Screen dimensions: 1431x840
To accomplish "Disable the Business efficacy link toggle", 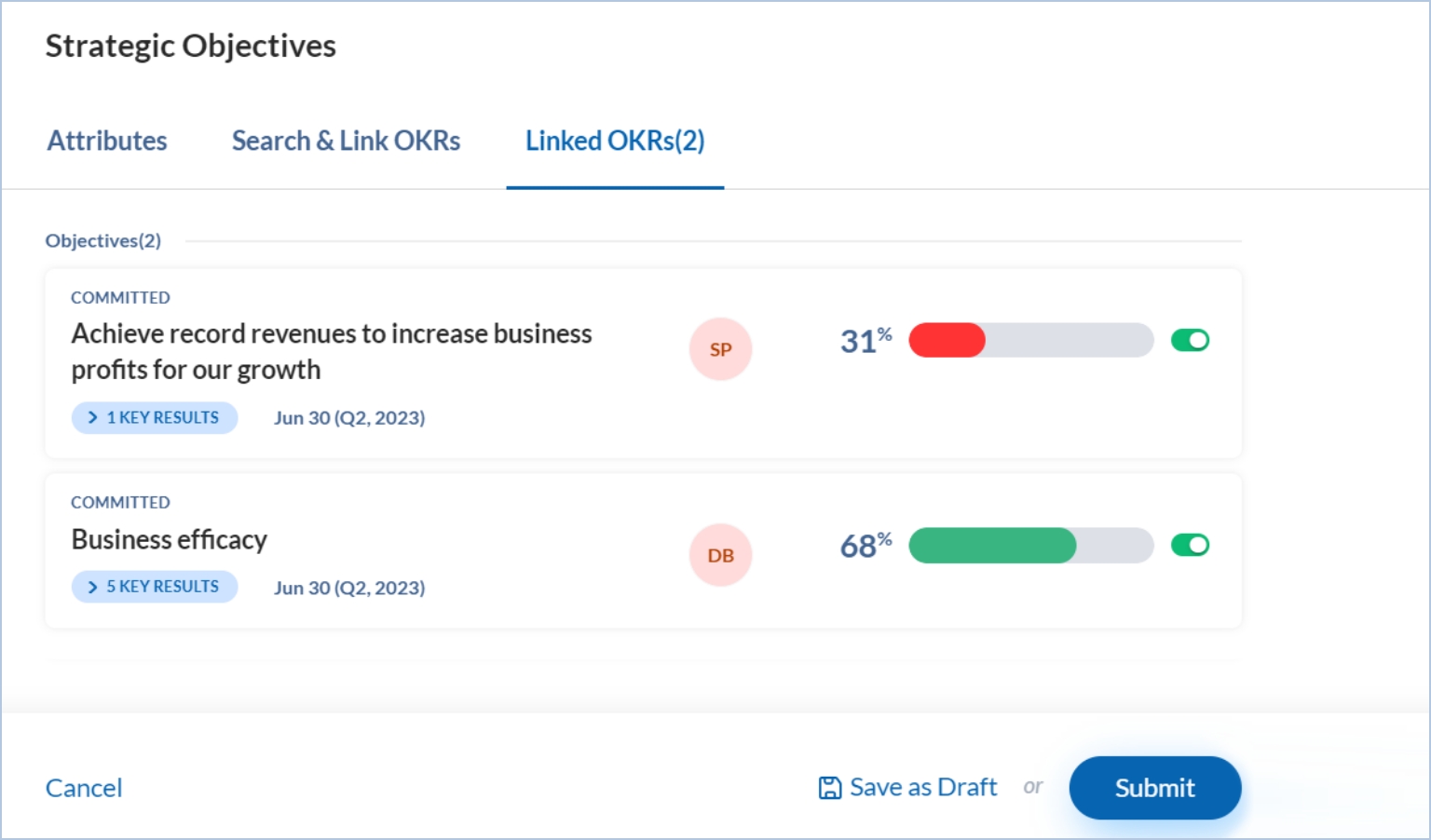I will (1190, 545).
